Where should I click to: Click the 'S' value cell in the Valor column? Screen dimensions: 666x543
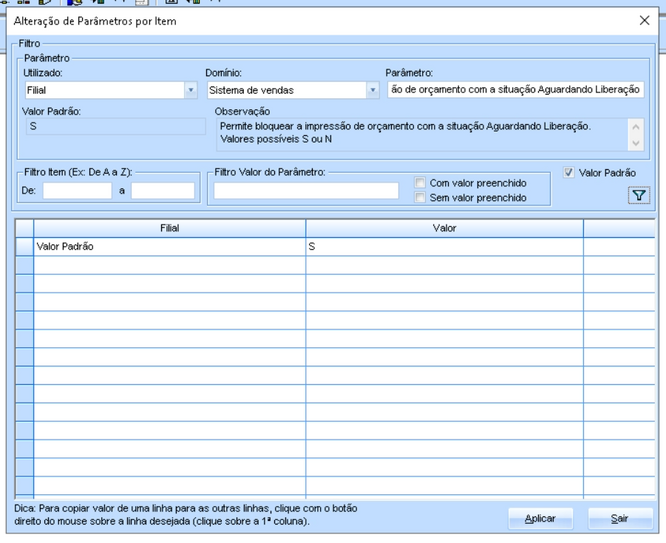point(444,246)
